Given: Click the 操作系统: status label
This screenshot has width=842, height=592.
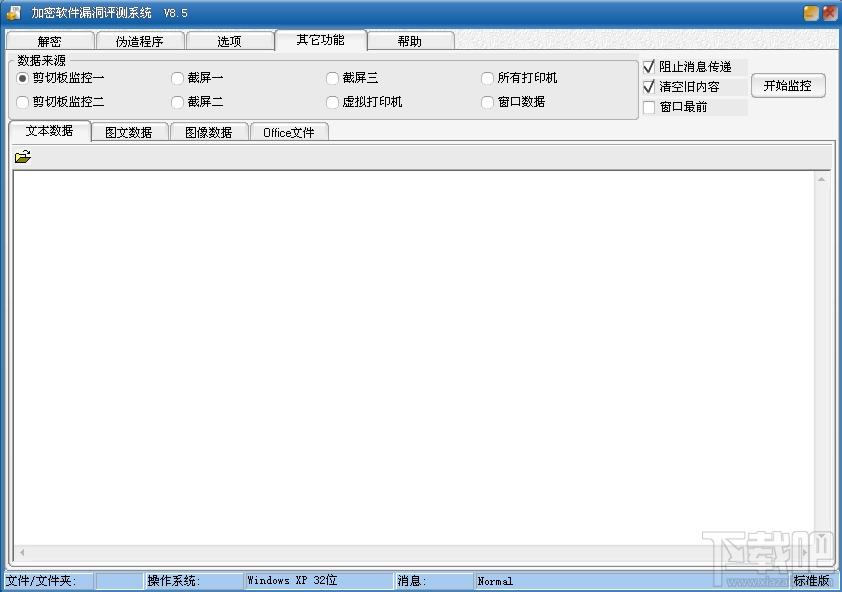Looking at the screenshot, I should pyautogui.click(x=173, y=581).
